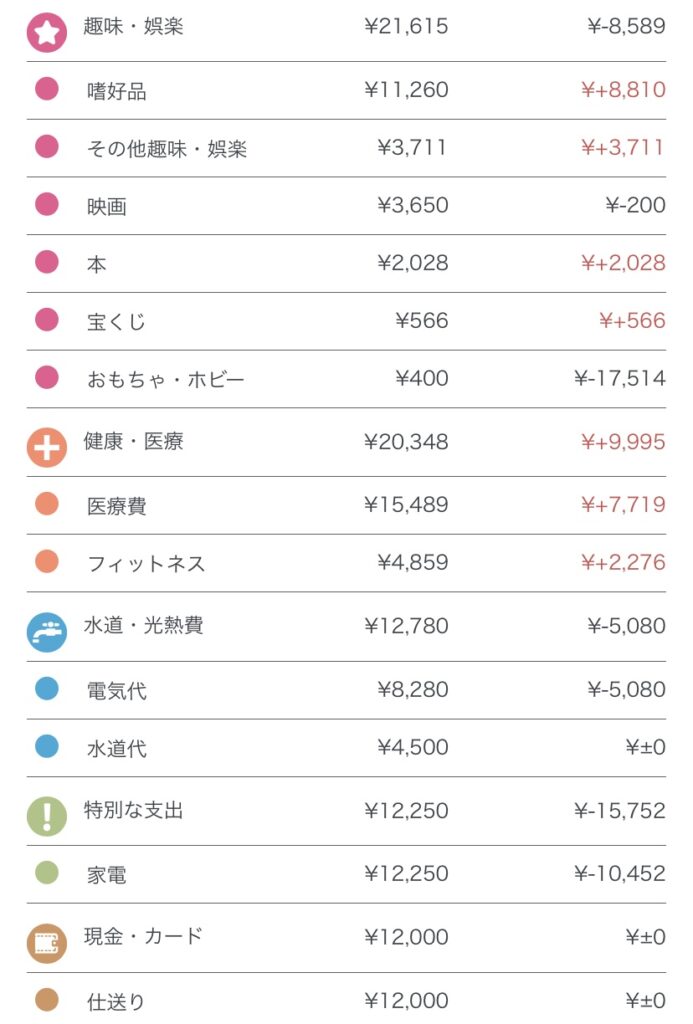Screen dimensions: 693x1024
Task: Open the 宝くじ subcategory
Action: tap(116, 322)
